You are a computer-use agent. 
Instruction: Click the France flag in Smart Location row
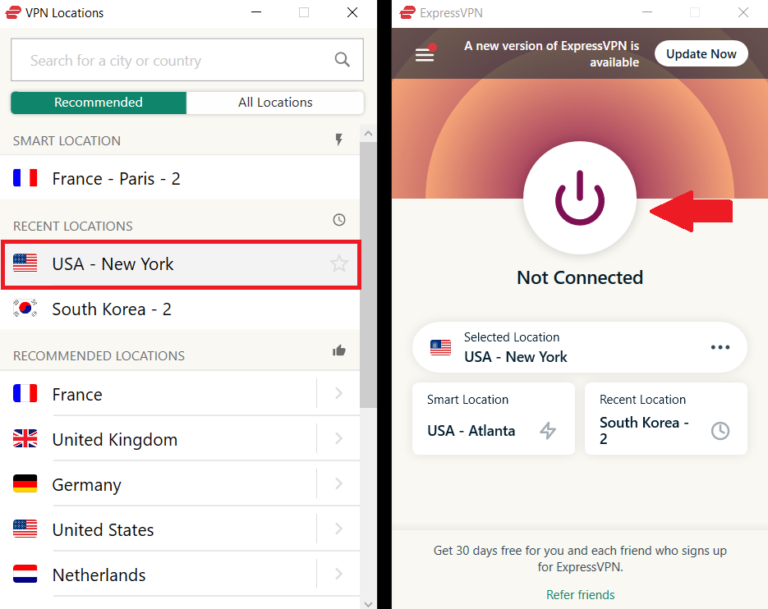25,179
